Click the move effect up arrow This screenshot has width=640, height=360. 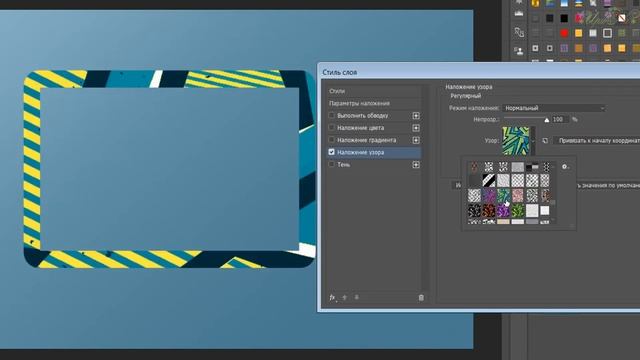[344, 298]
